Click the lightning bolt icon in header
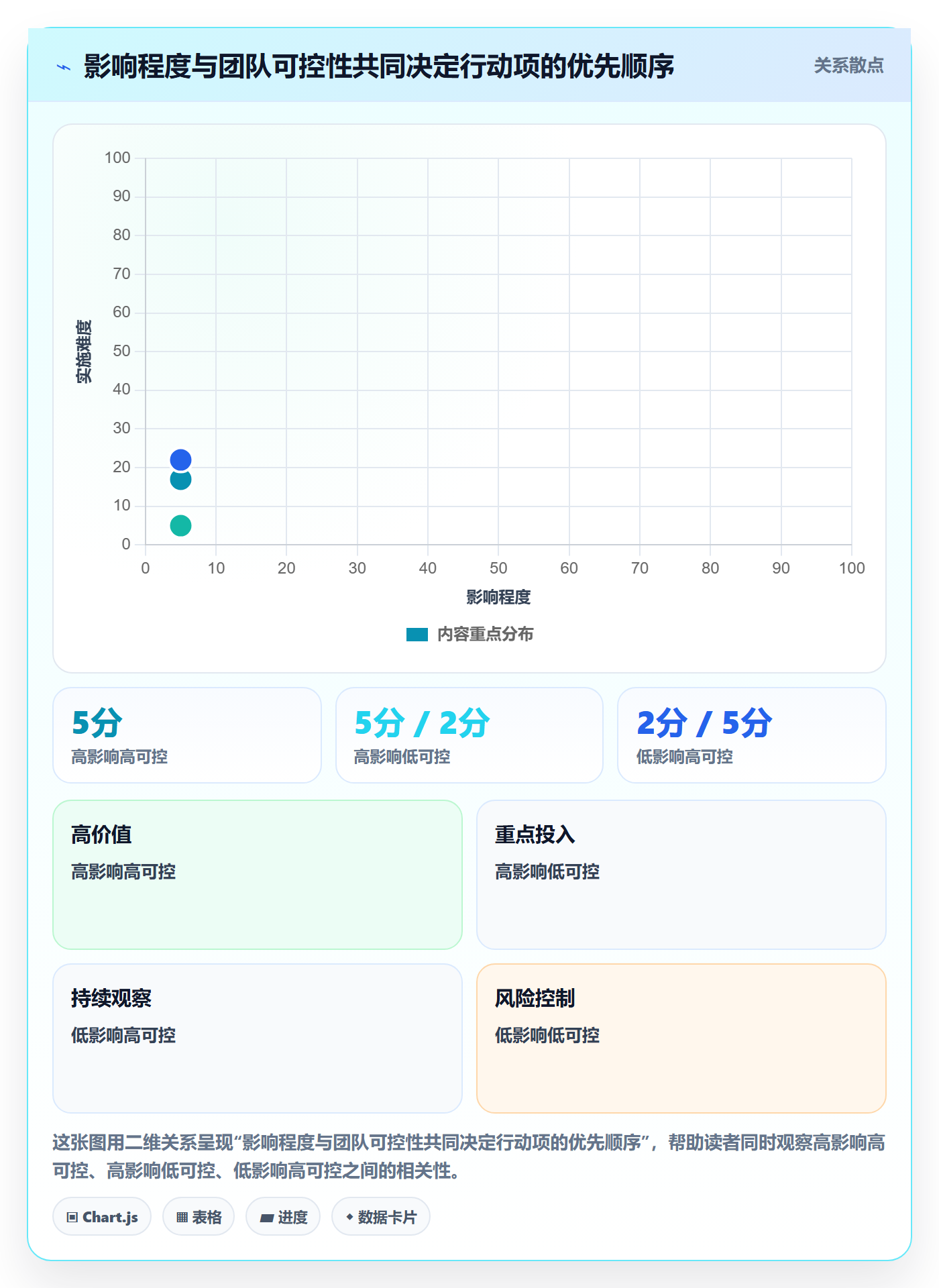Image resolution: width=939 pixels, height=1288 pixels. (x=64, y=67)
